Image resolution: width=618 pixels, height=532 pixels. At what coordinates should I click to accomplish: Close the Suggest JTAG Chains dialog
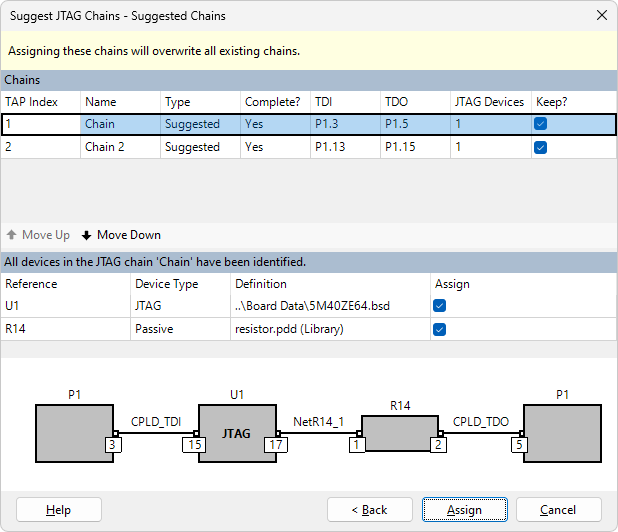pyautogui.click(x=601, y=15)
